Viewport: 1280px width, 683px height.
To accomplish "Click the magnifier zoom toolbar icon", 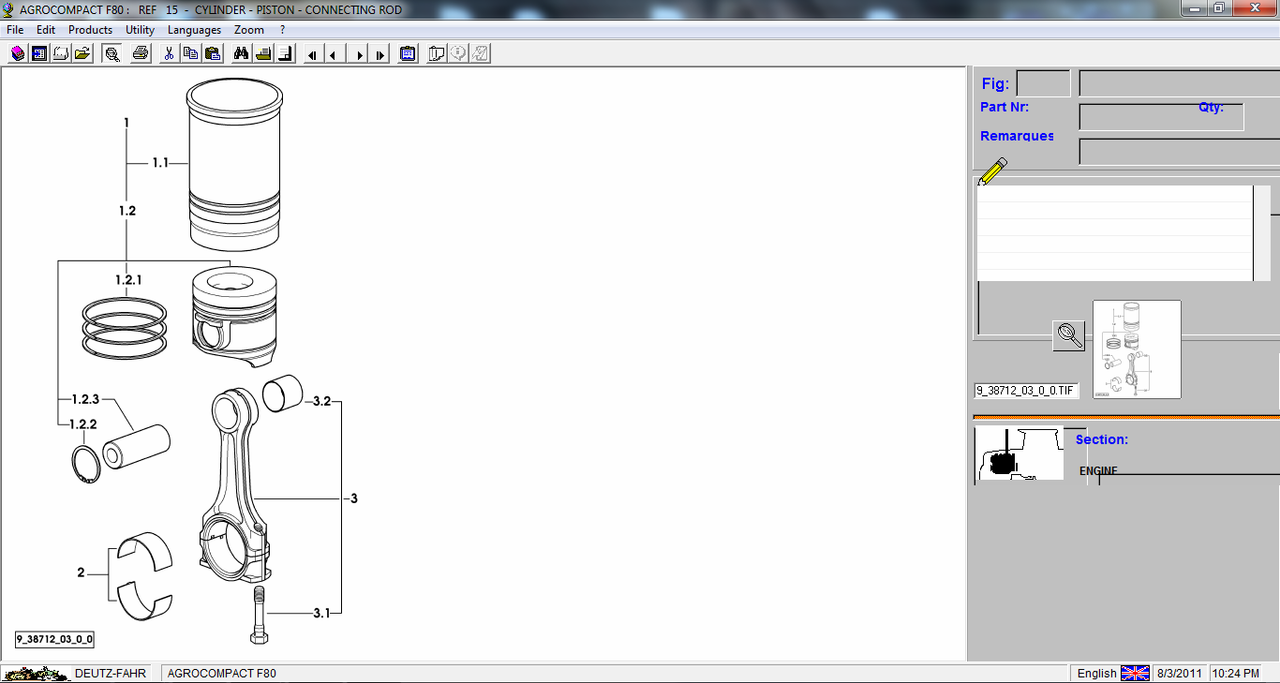I will tap(112, 54).
